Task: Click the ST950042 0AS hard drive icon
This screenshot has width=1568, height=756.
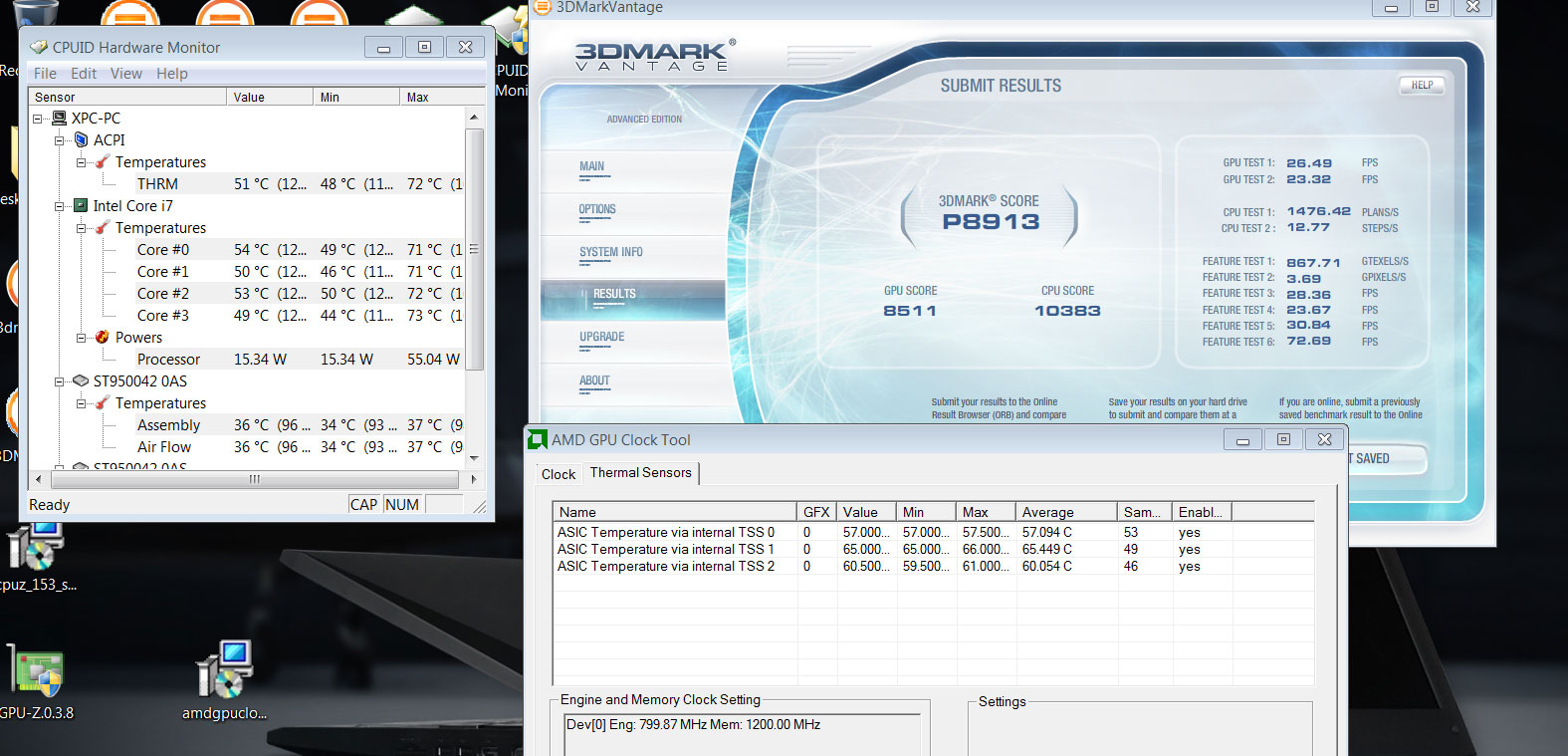Action: tap(81, 381)
